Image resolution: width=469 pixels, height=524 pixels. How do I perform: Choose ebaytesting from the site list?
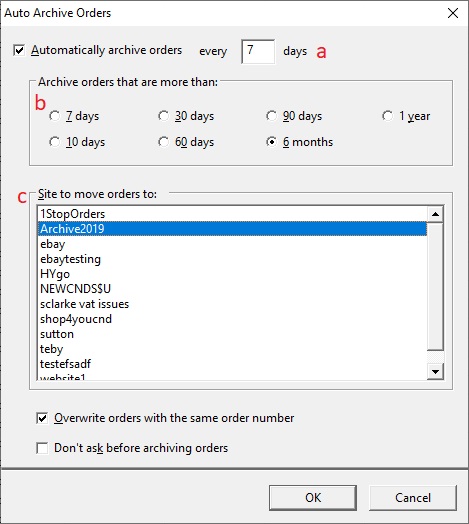click(232, 259)
